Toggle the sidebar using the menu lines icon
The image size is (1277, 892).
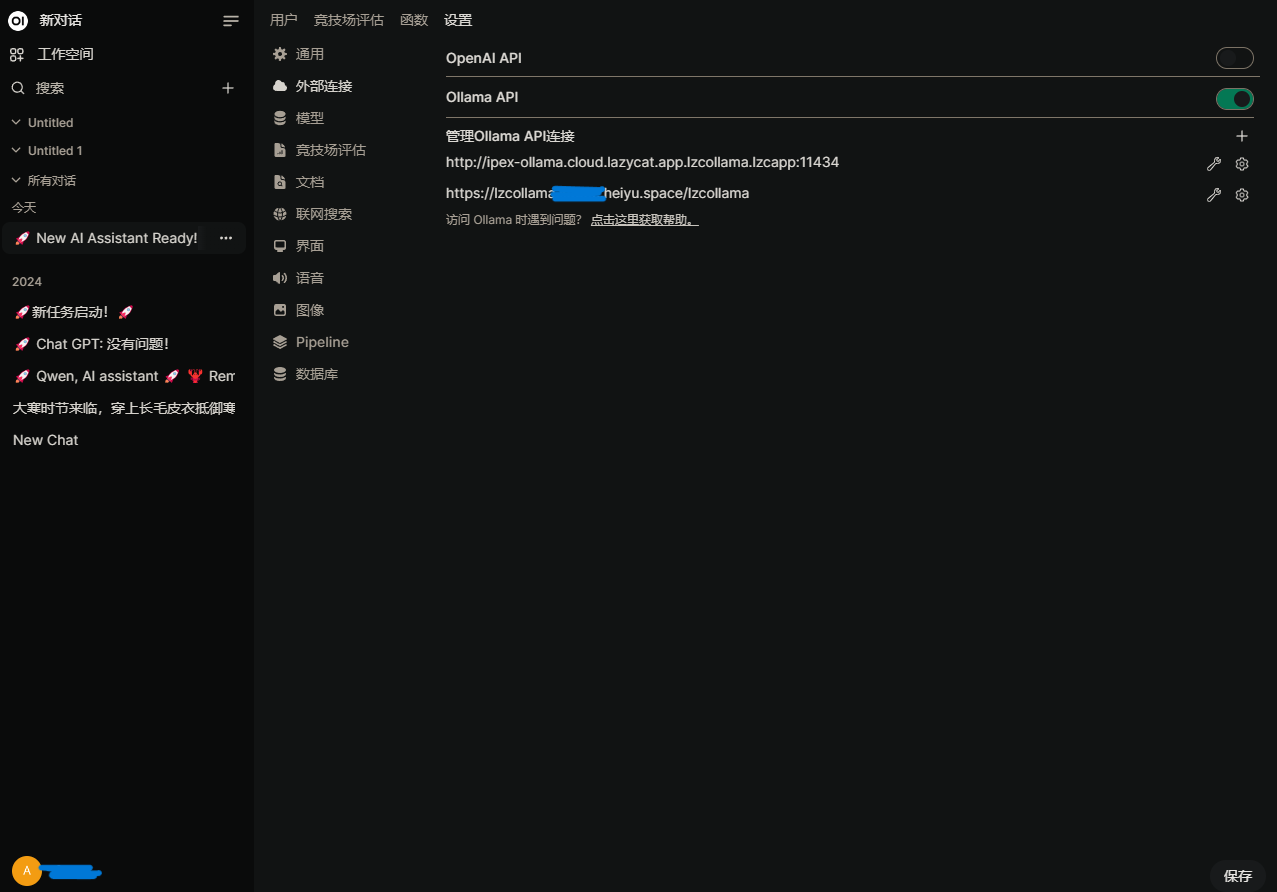coord(231,21)
